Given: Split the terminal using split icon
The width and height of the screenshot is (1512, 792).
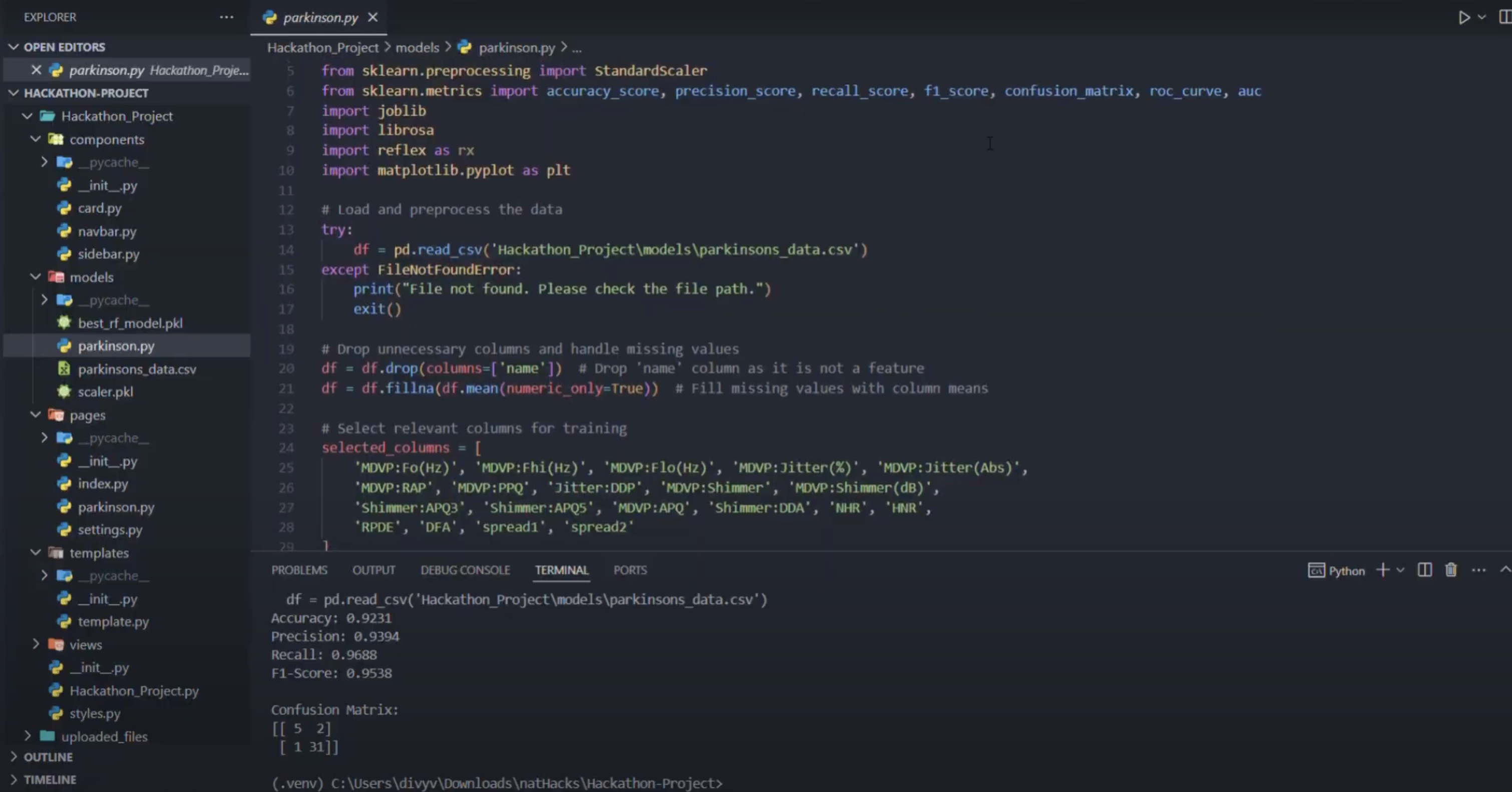Looking at the screenshot, I should pyautogui.click(x=1424, y=570).
